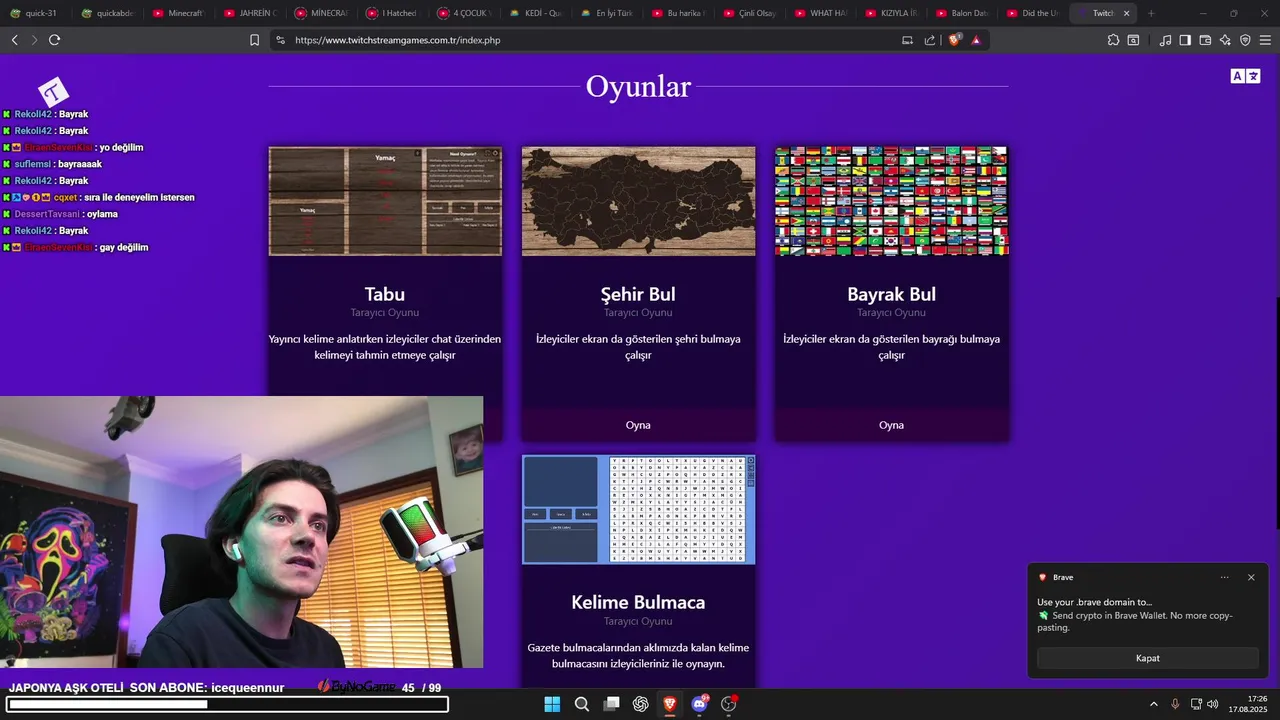
Task: Switch to the En İyi Türk tab
Action: pyautogui.click(x=606, y=13)
